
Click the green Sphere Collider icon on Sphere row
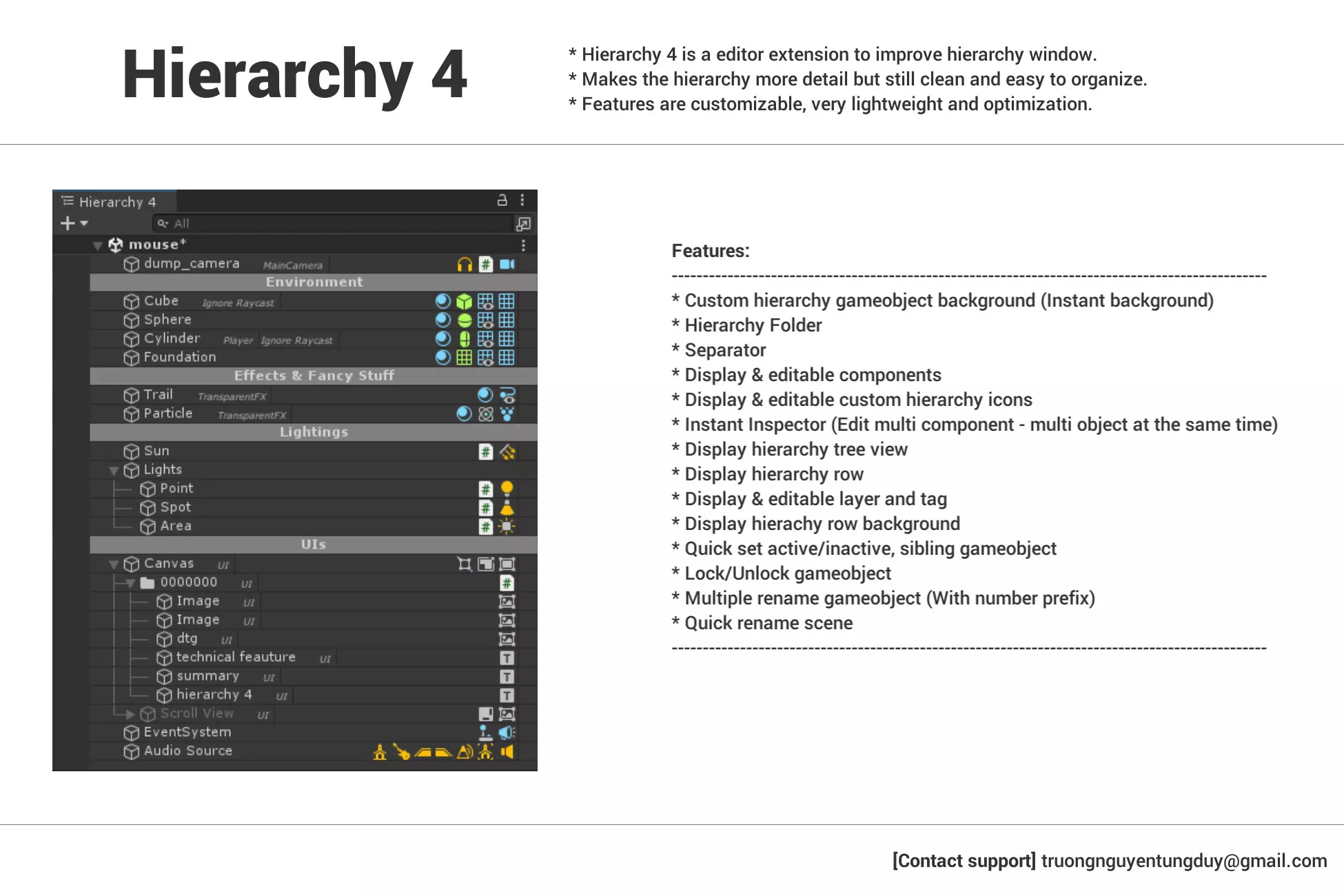(x=465, y=320)
